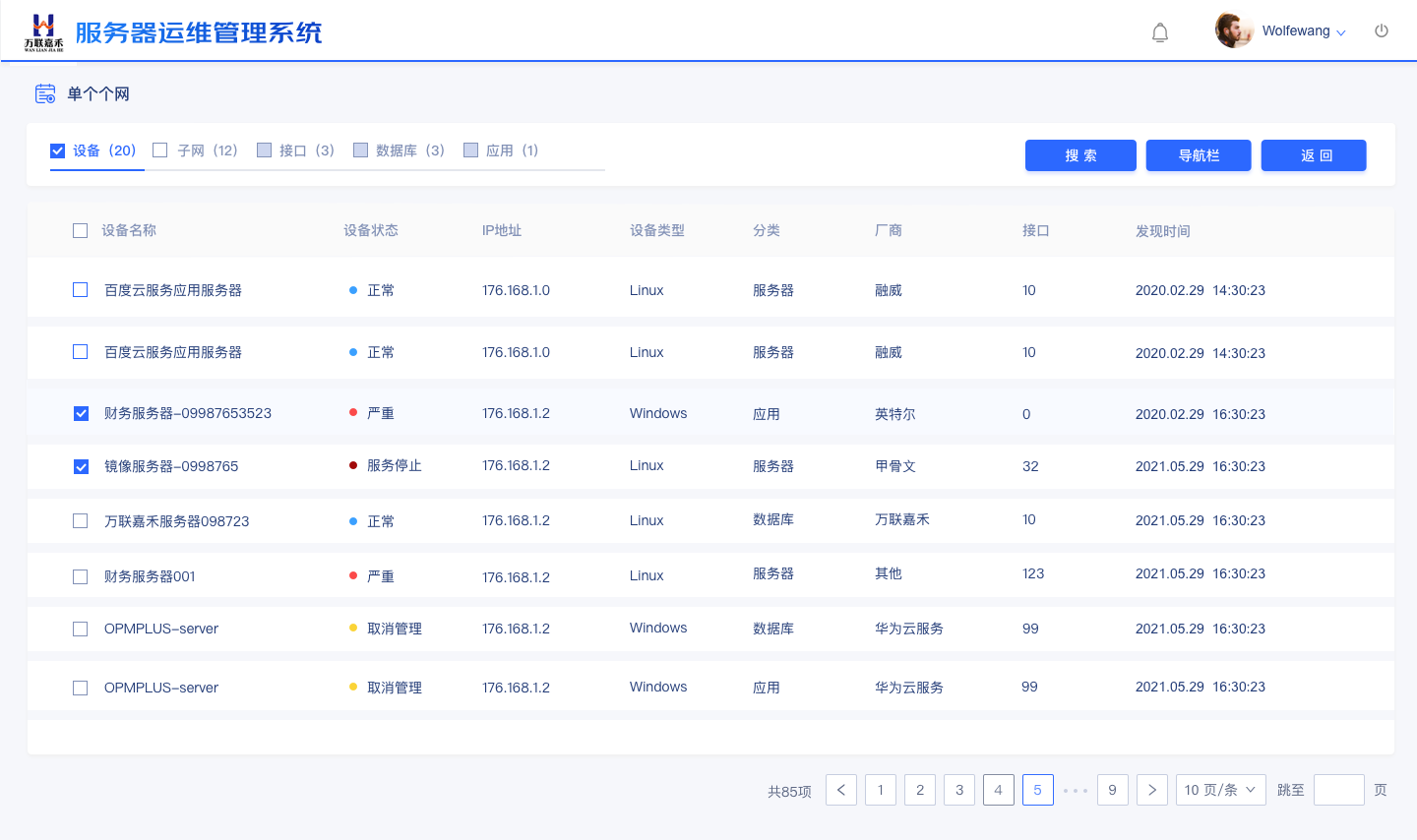The image size is (1417, 840).
Task: Uncheck the 镜像服务器-0998765 row checkbox
Action: [x=81, y=466]
